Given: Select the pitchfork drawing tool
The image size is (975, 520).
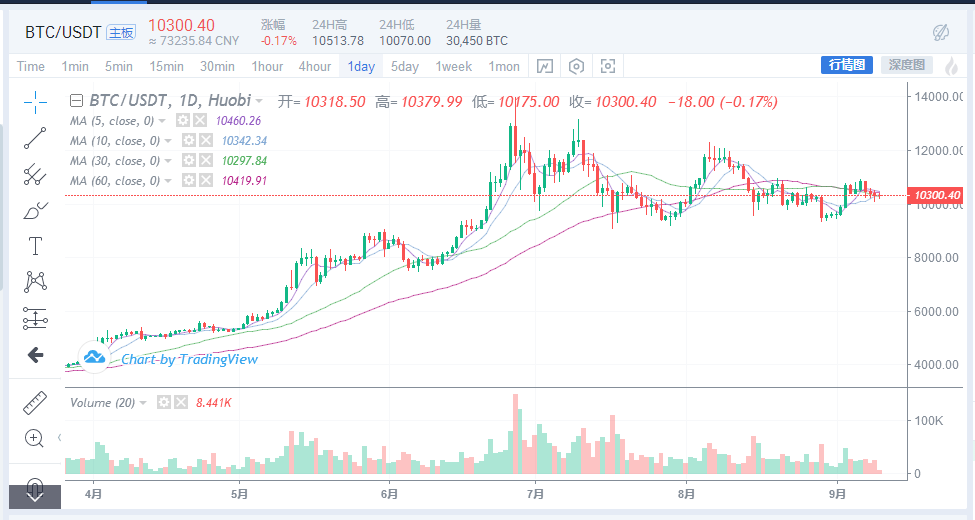Looking at the screenshot, I should point(35,175).
